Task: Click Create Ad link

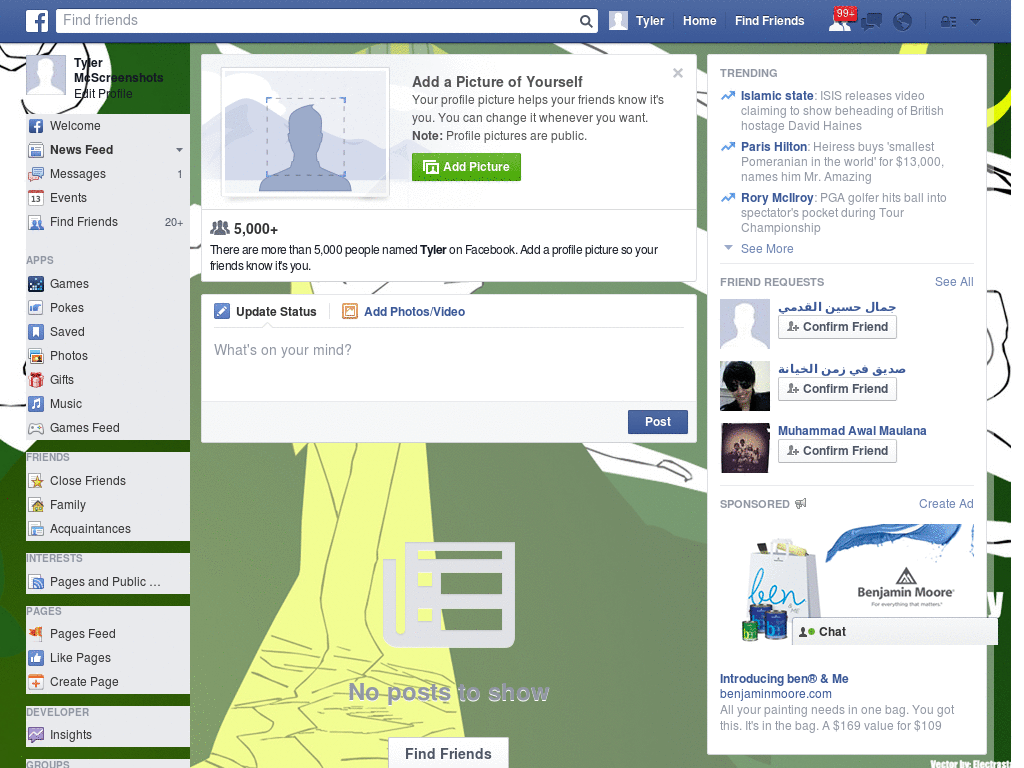Action: 946,504
